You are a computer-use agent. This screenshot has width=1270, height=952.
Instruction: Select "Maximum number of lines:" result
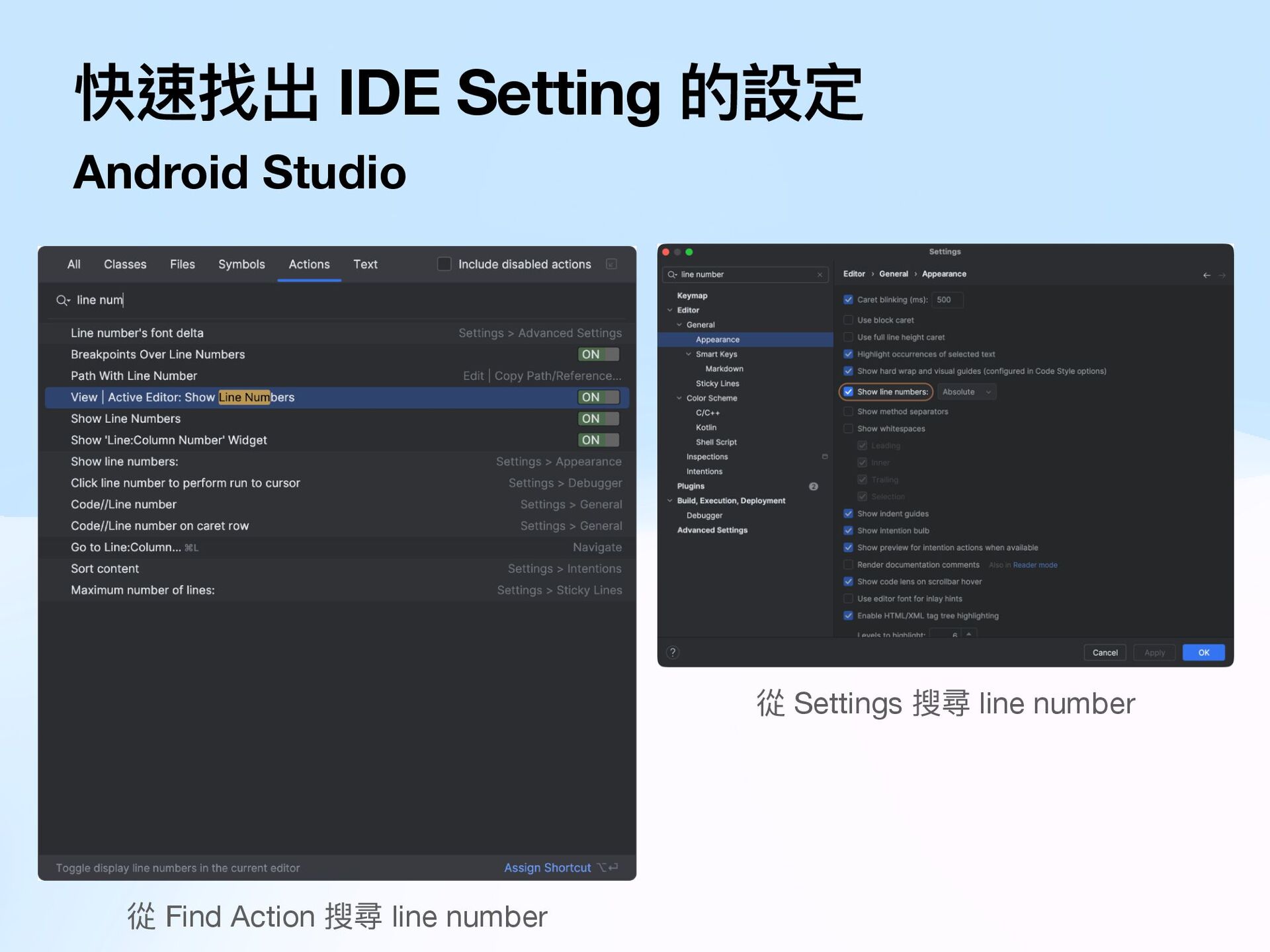337,590
